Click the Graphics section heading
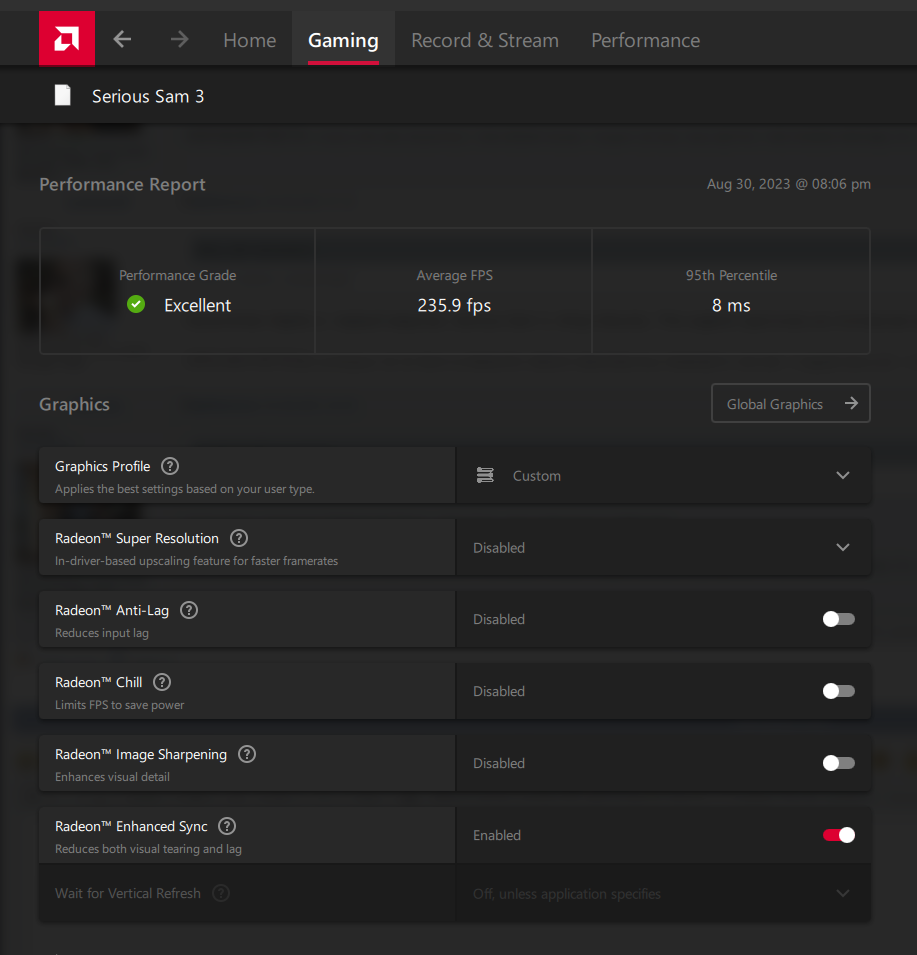Image resolution: width=917 pixels, height=955 pixels. (74, 404)
